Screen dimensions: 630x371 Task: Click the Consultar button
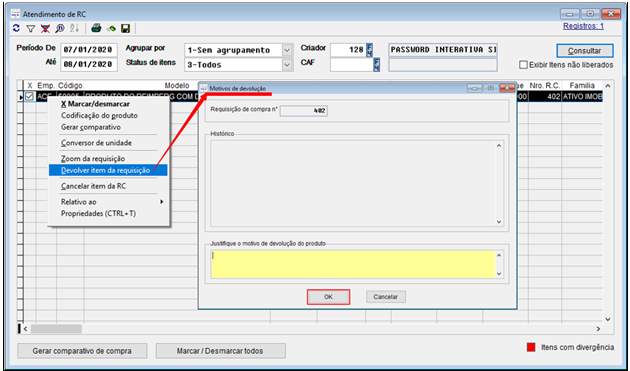tap(585, 51)
